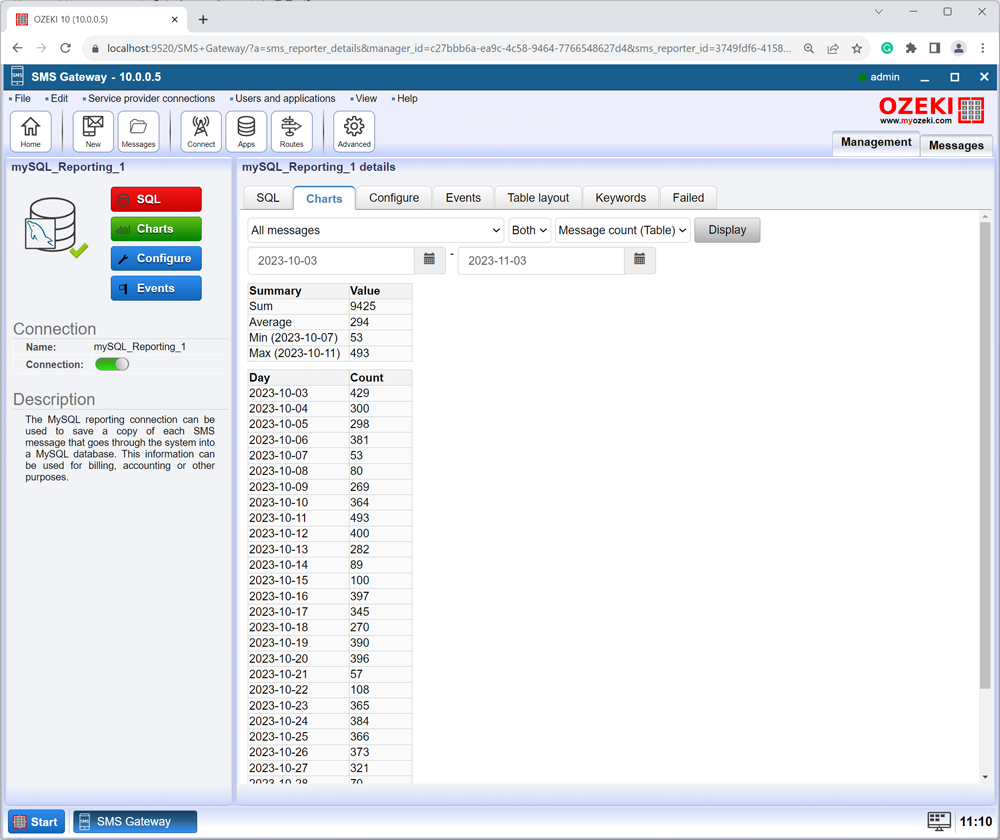Select the Management view tab
This screenshot has width=1000, height=840.
[x=876, y=142]
